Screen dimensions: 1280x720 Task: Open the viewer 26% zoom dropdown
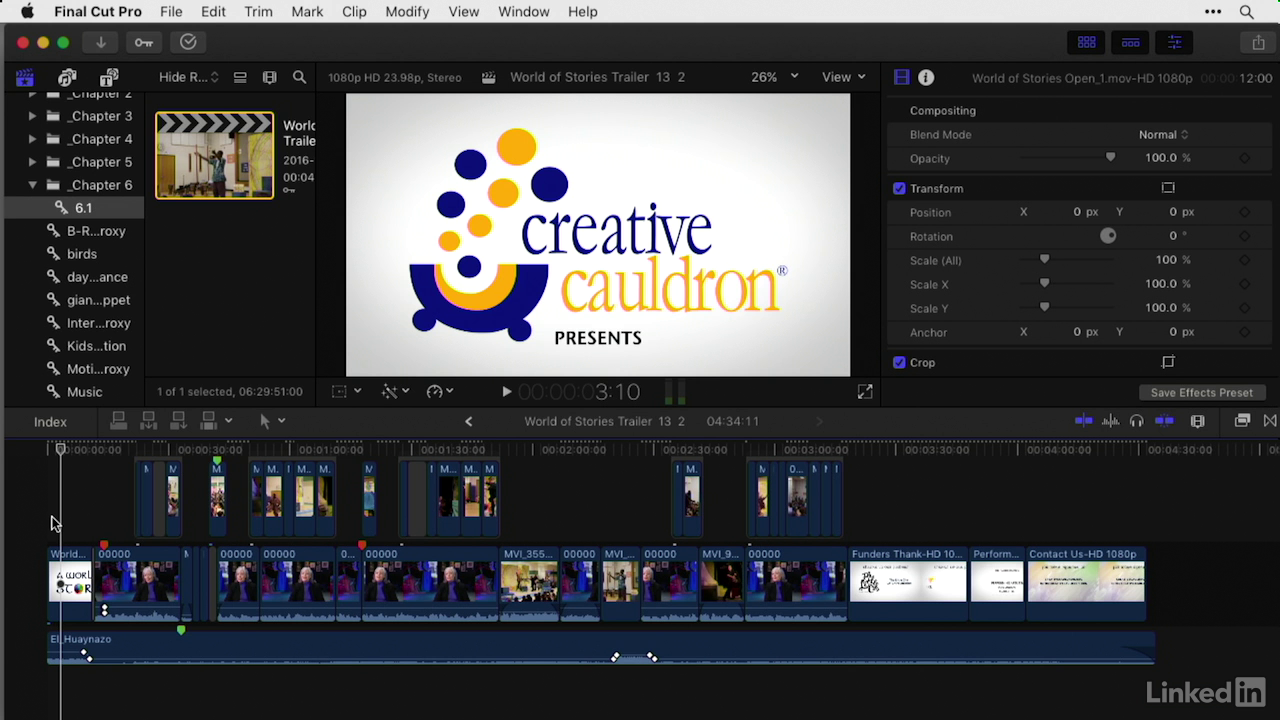775,77
